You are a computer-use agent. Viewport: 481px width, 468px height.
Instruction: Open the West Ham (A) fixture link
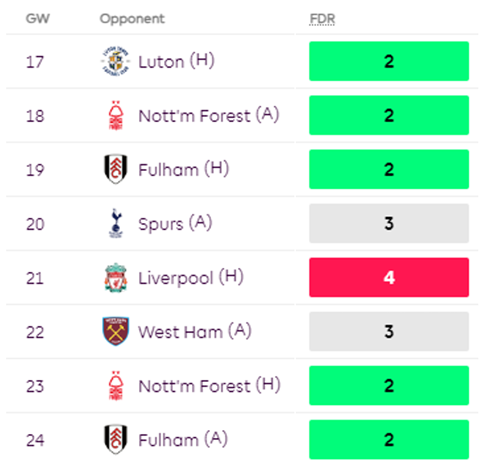coord(195,332)
